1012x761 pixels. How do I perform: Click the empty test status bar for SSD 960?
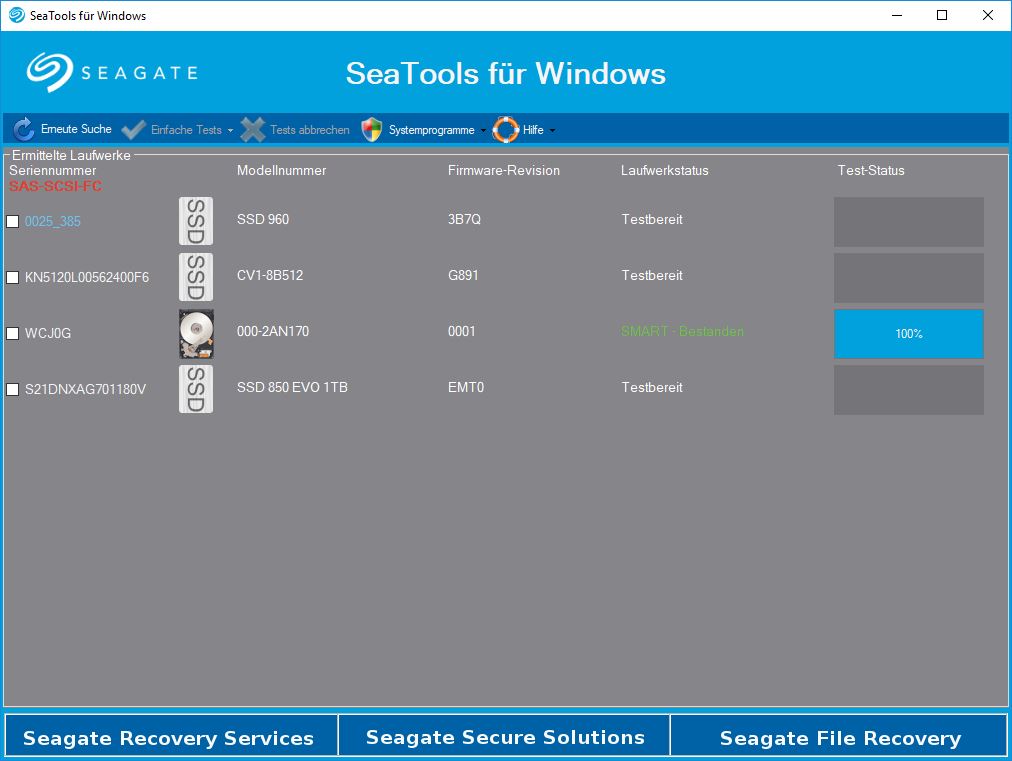coord(909,221)
